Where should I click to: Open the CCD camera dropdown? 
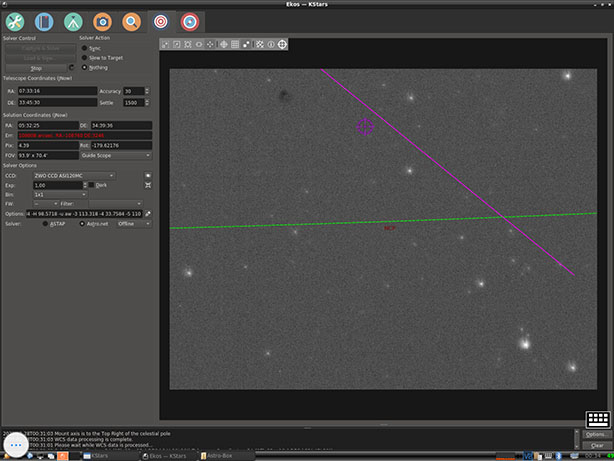[x=72, y=175]
